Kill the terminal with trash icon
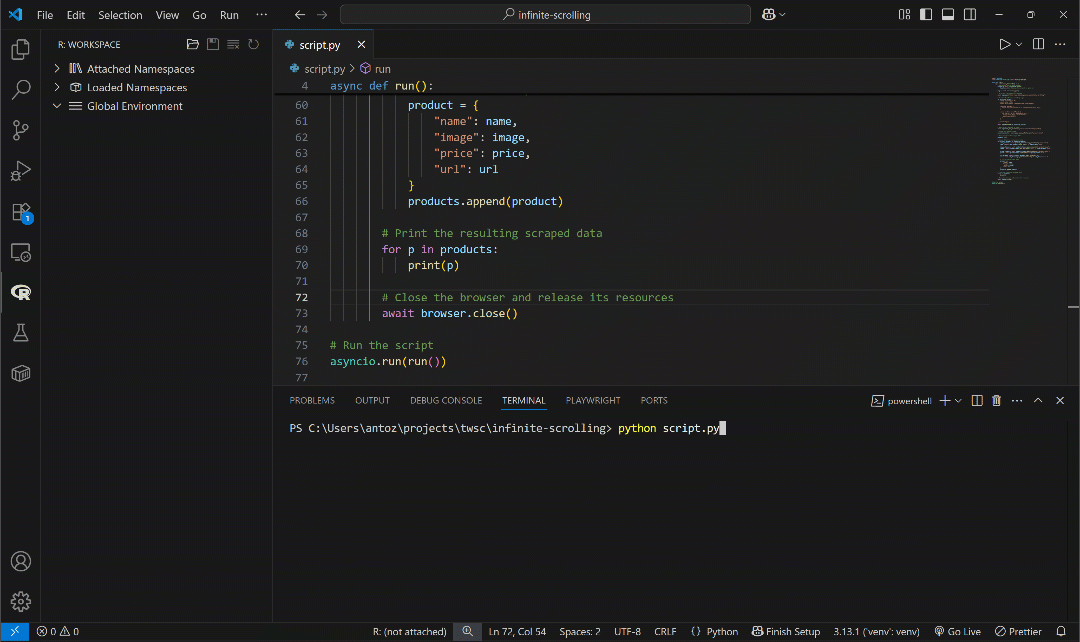 tap(996, 401)
